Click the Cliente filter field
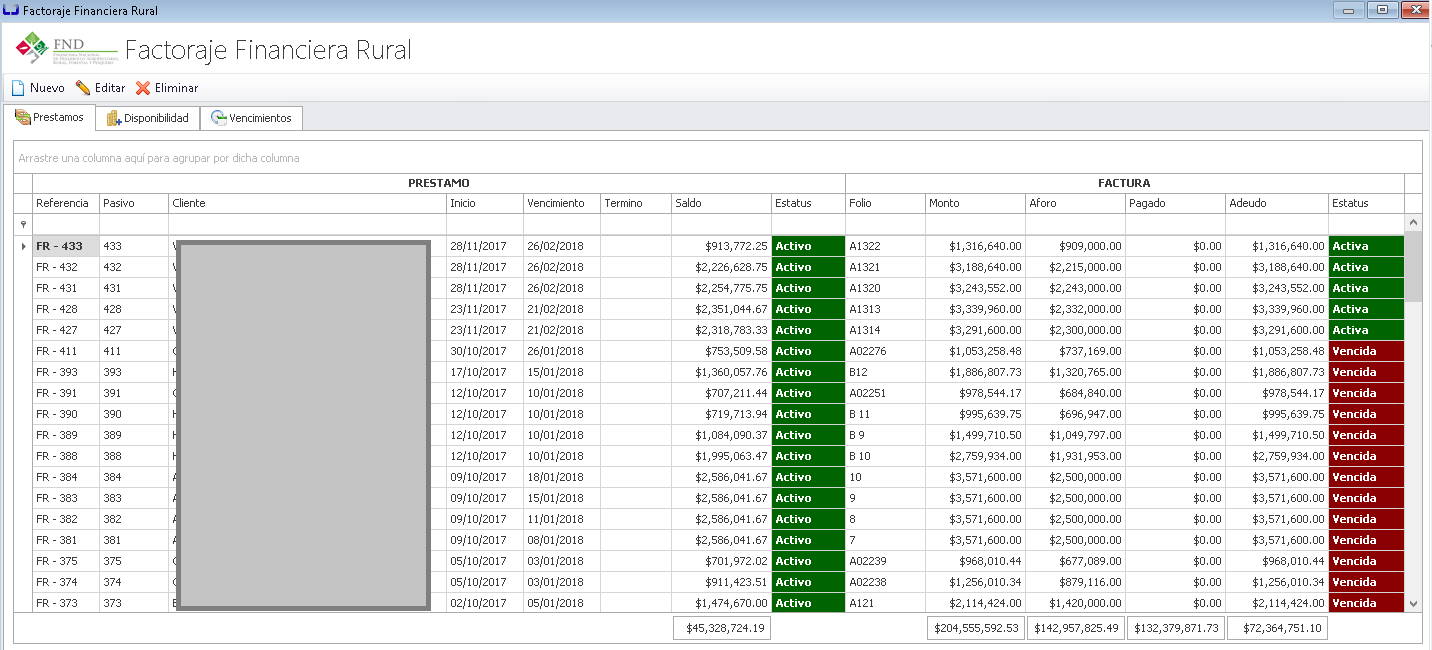Viewport: 1432px width, 650px height. (x=308, y=224)
